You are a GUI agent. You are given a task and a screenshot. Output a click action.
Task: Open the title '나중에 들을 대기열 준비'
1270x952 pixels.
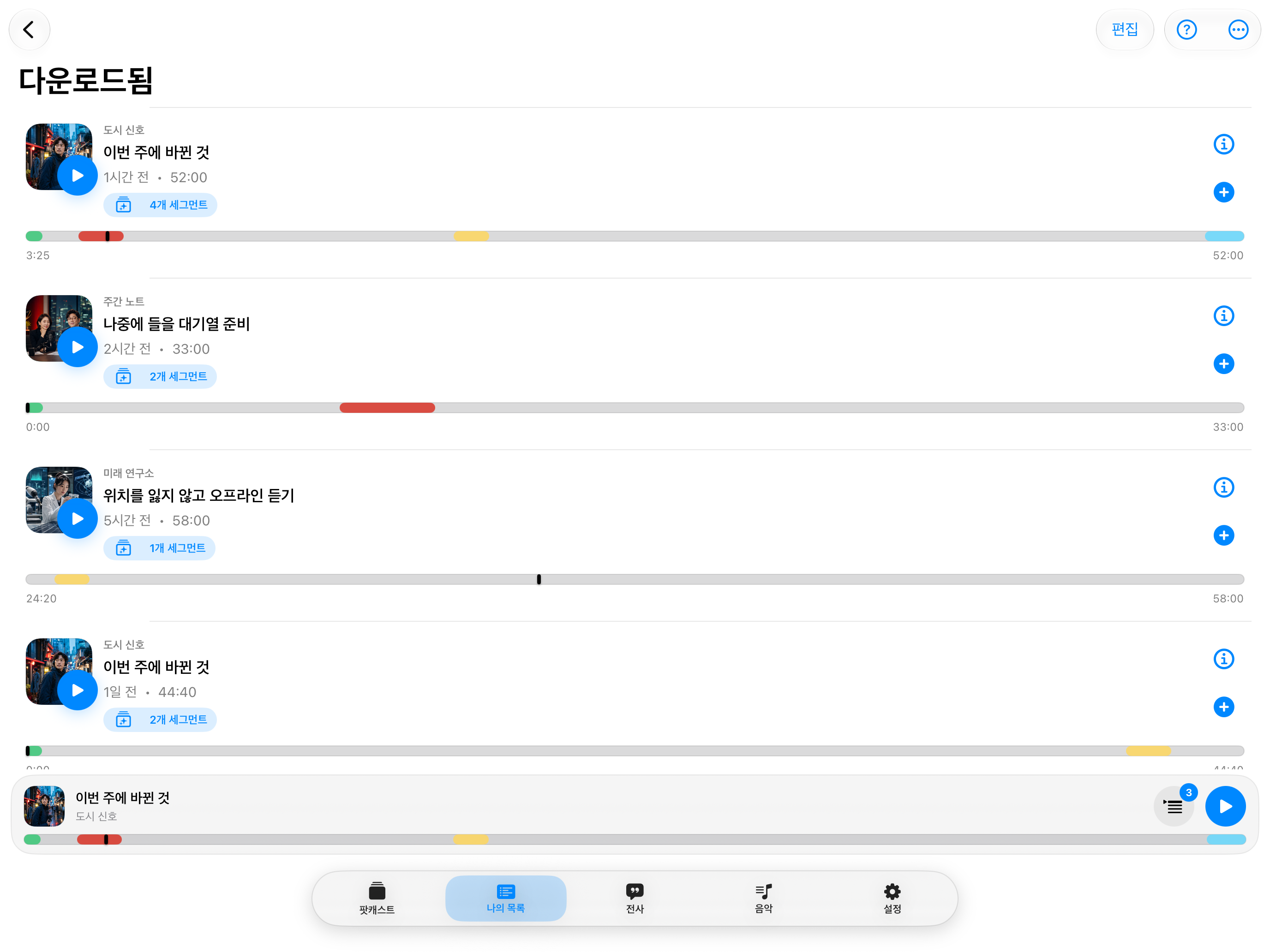click(x=176, y=324)
